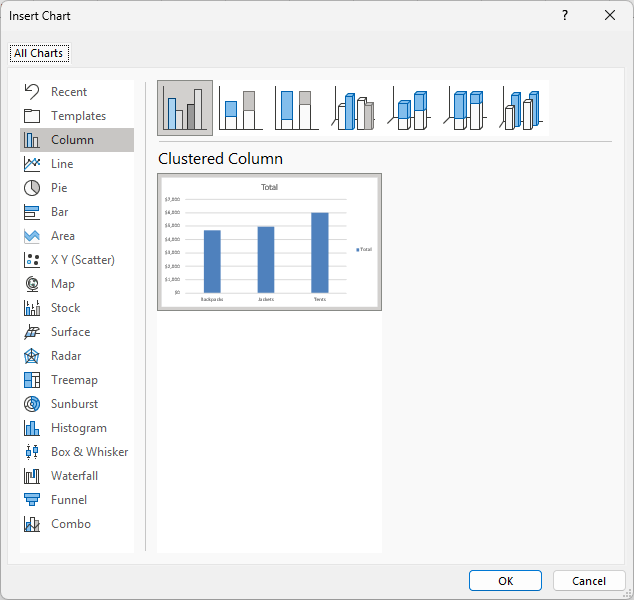Click the X Y Scatter chart icon
This screenshot has width=634, height=600.
(x=32, y=260)
